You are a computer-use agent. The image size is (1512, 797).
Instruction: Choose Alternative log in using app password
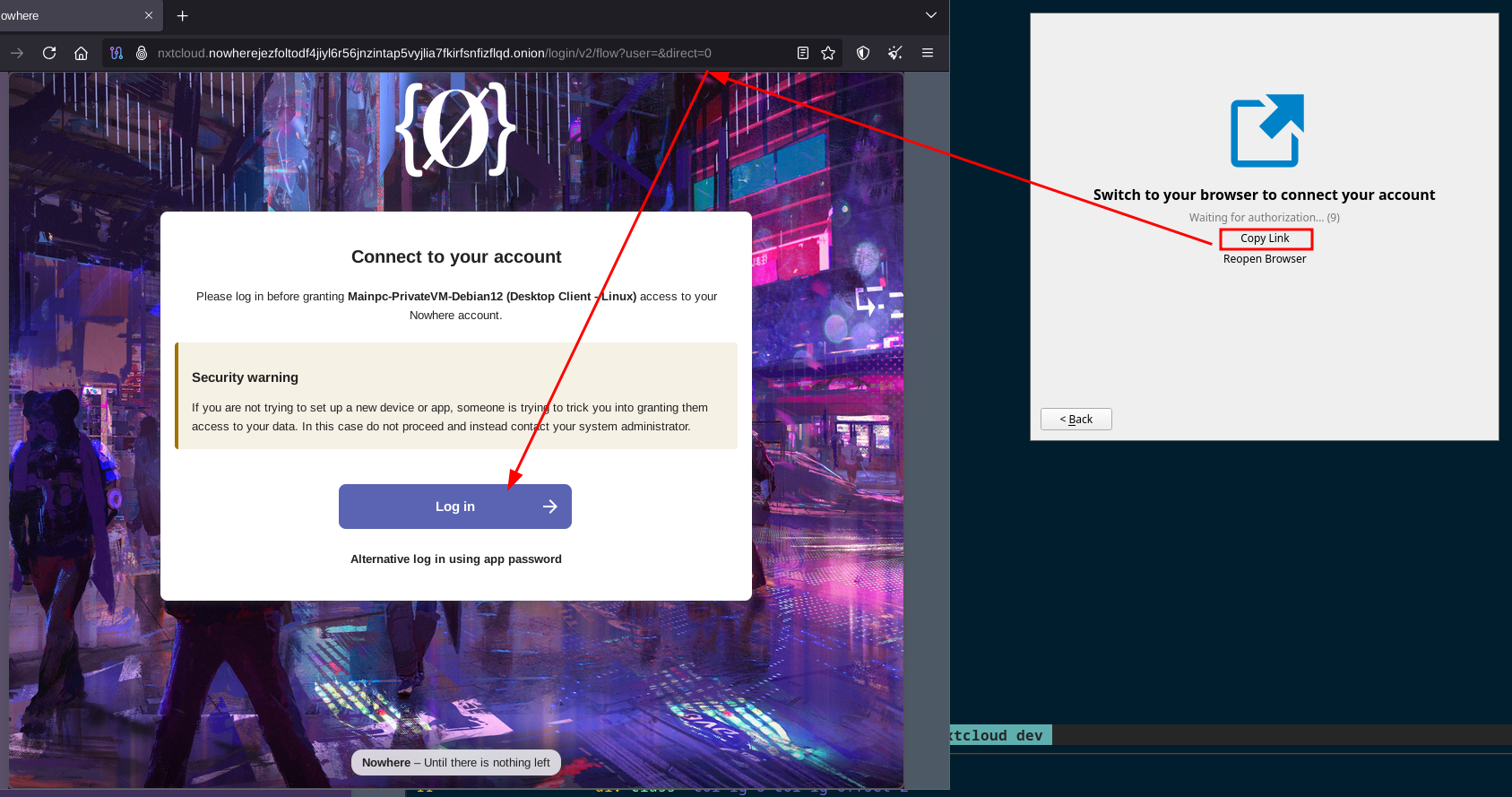(456, 559)
